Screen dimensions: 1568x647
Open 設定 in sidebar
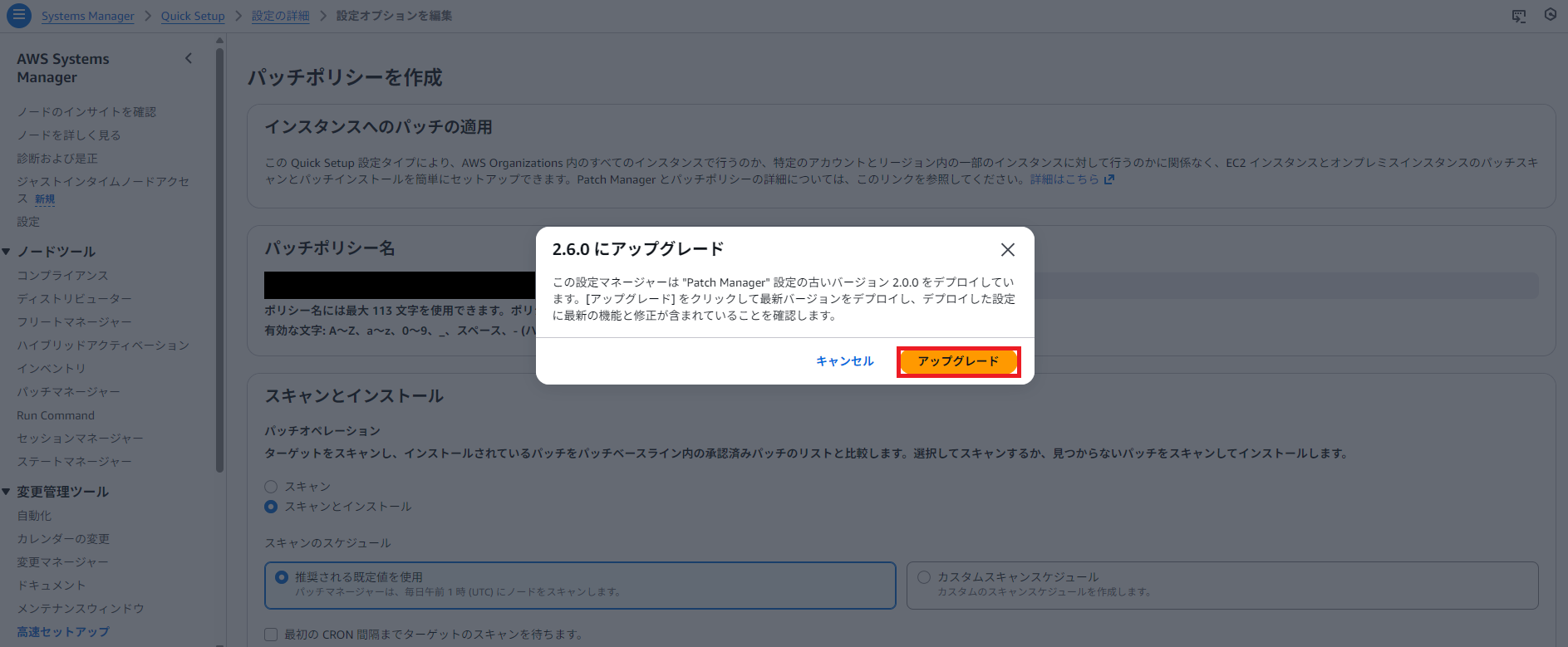pos(28,222)
